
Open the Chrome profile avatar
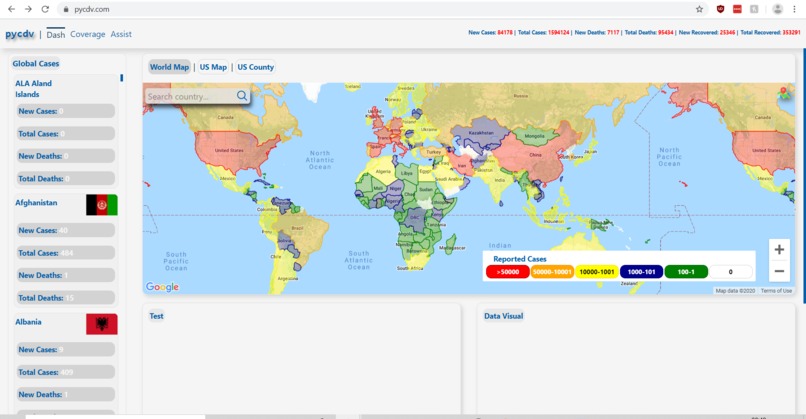(x=778, y=9)
